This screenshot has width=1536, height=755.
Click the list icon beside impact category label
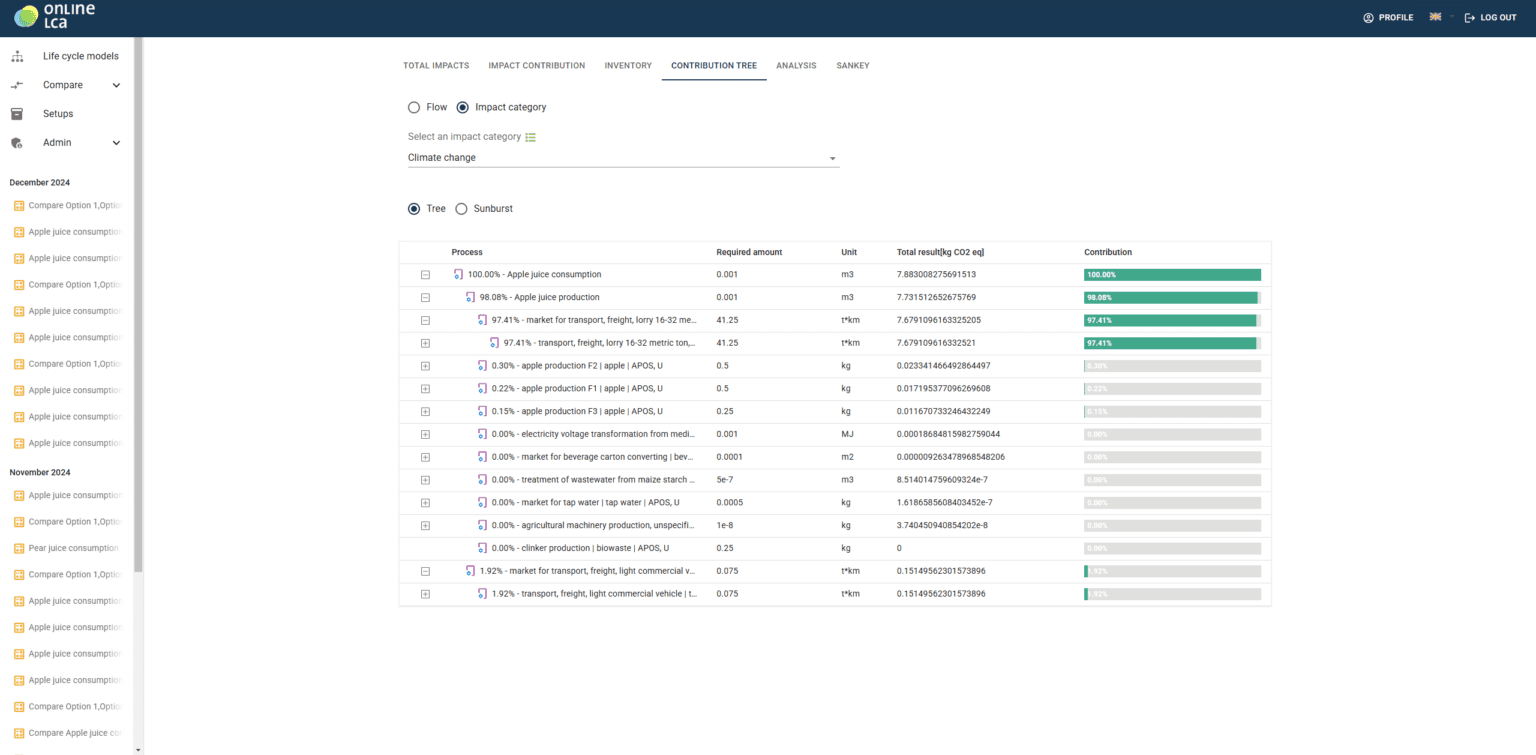(531, 137)
